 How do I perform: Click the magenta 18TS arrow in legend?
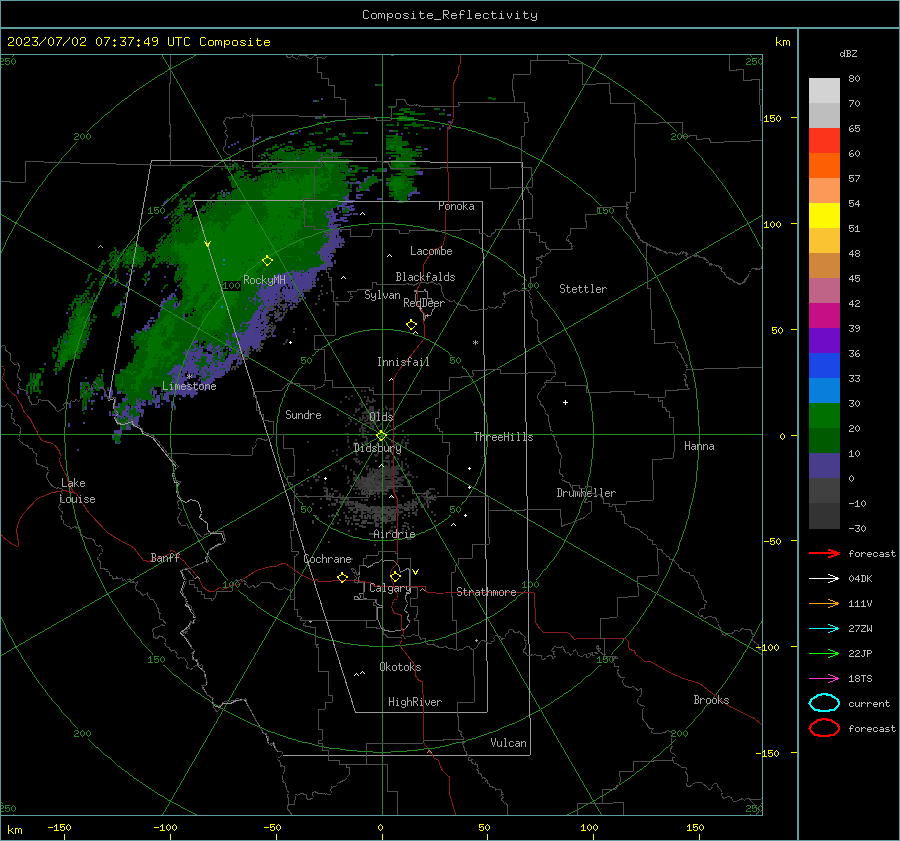pos(824,679)
